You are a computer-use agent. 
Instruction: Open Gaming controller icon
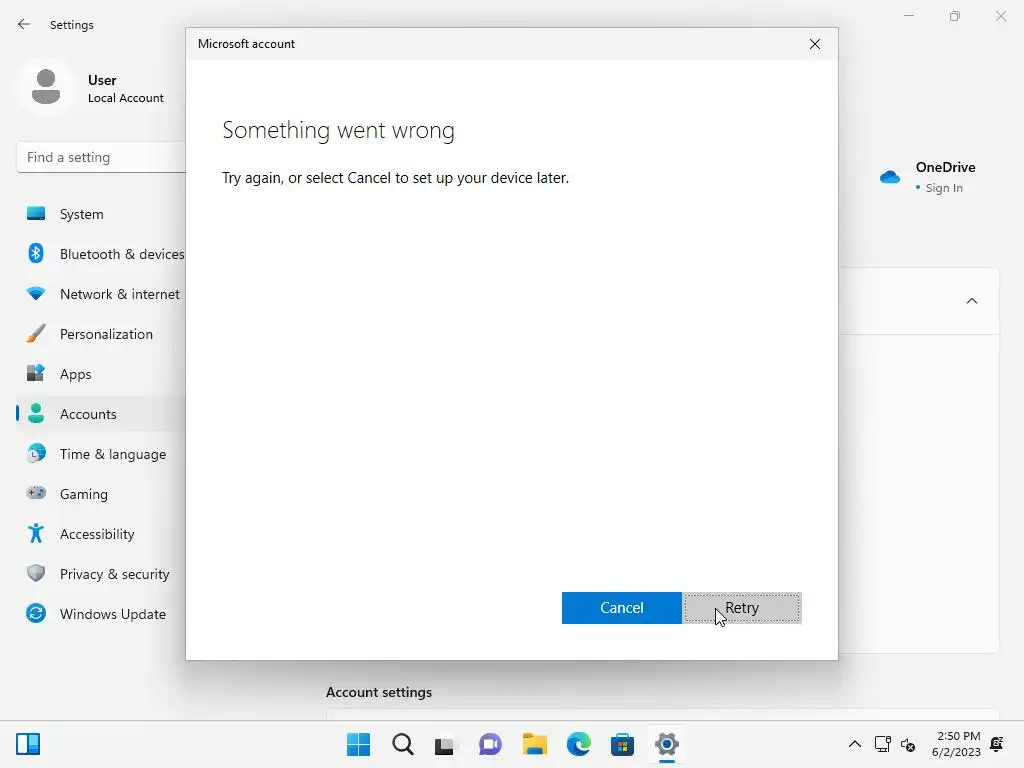click(36, 493)
